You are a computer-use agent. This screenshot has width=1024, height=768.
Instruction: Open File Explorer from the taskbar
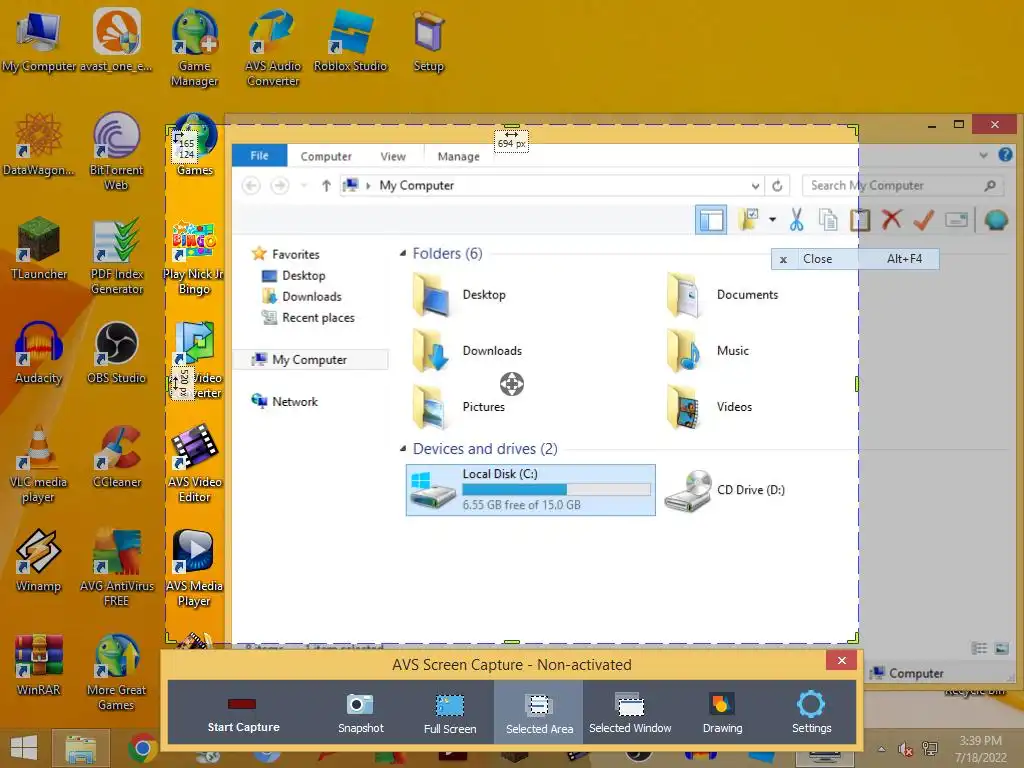point(81,748)
